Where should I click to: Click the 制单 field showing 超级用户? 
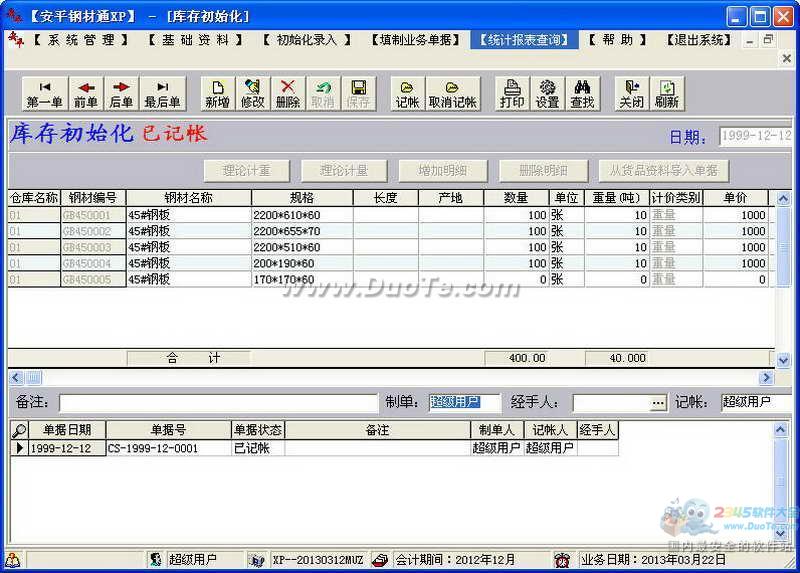[x=464, y=403]
